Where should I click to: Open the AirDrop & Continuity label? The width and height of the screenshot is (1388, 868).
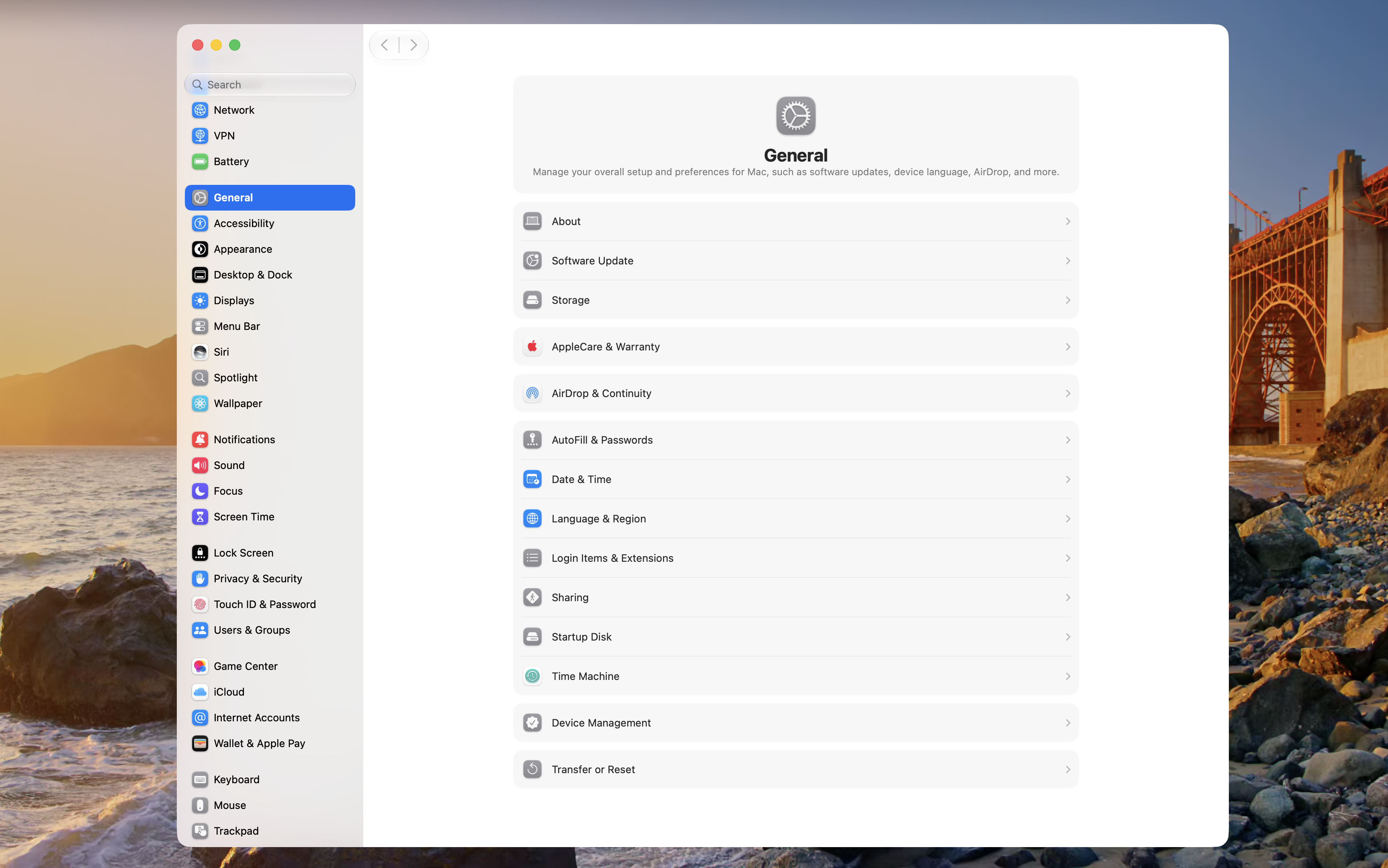pyautogui.click(x=601, y=393)
